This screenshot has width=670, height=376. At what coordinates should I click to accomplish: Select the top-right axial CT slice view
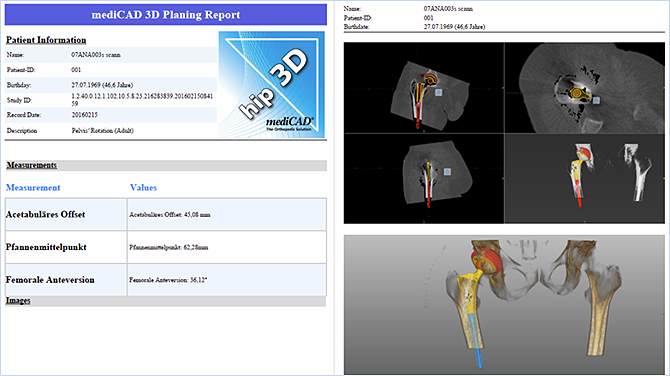[x=585, y=88]
